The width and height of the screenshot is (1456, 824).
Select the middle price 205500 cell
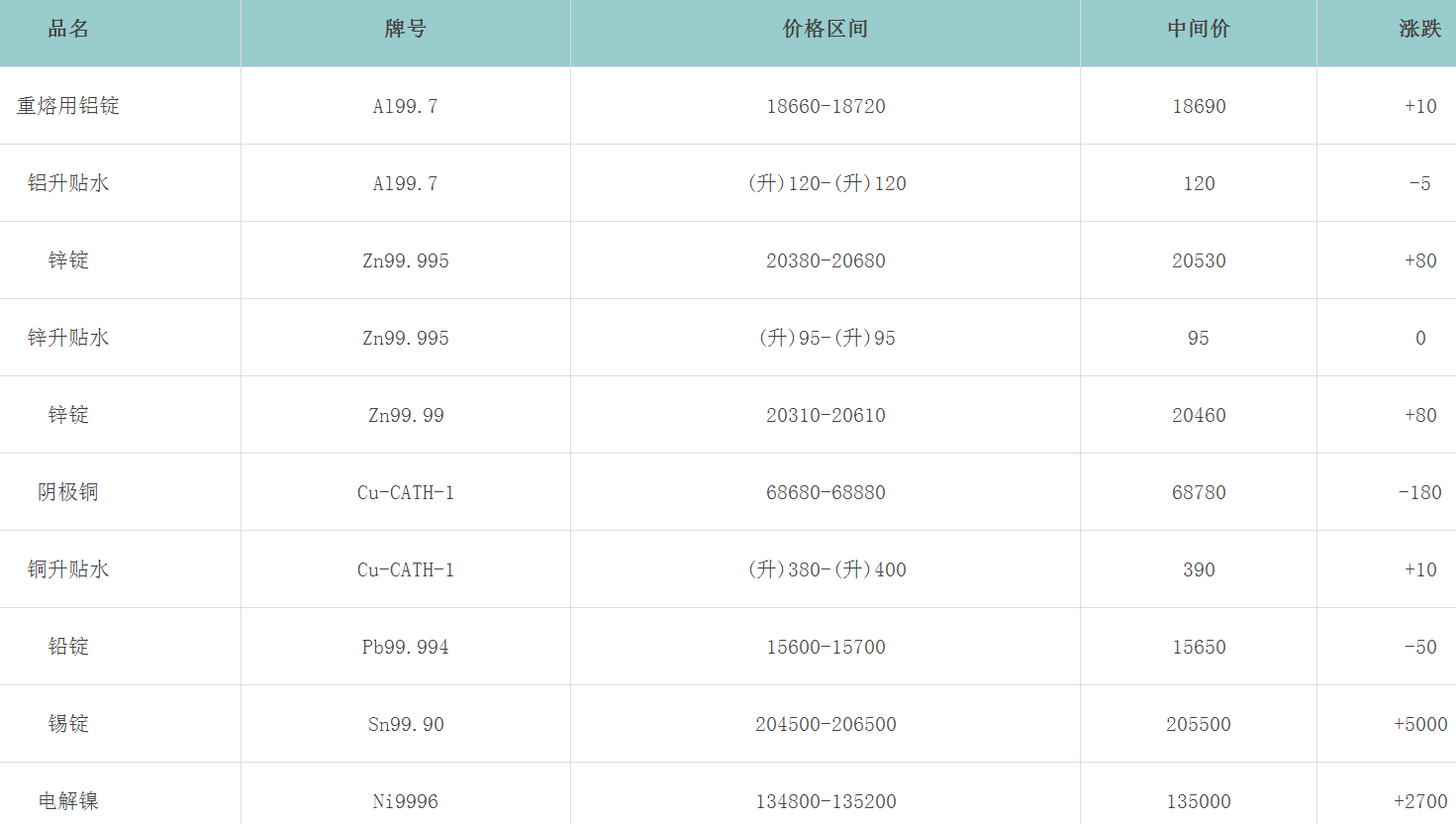[x=1198, y=725]
